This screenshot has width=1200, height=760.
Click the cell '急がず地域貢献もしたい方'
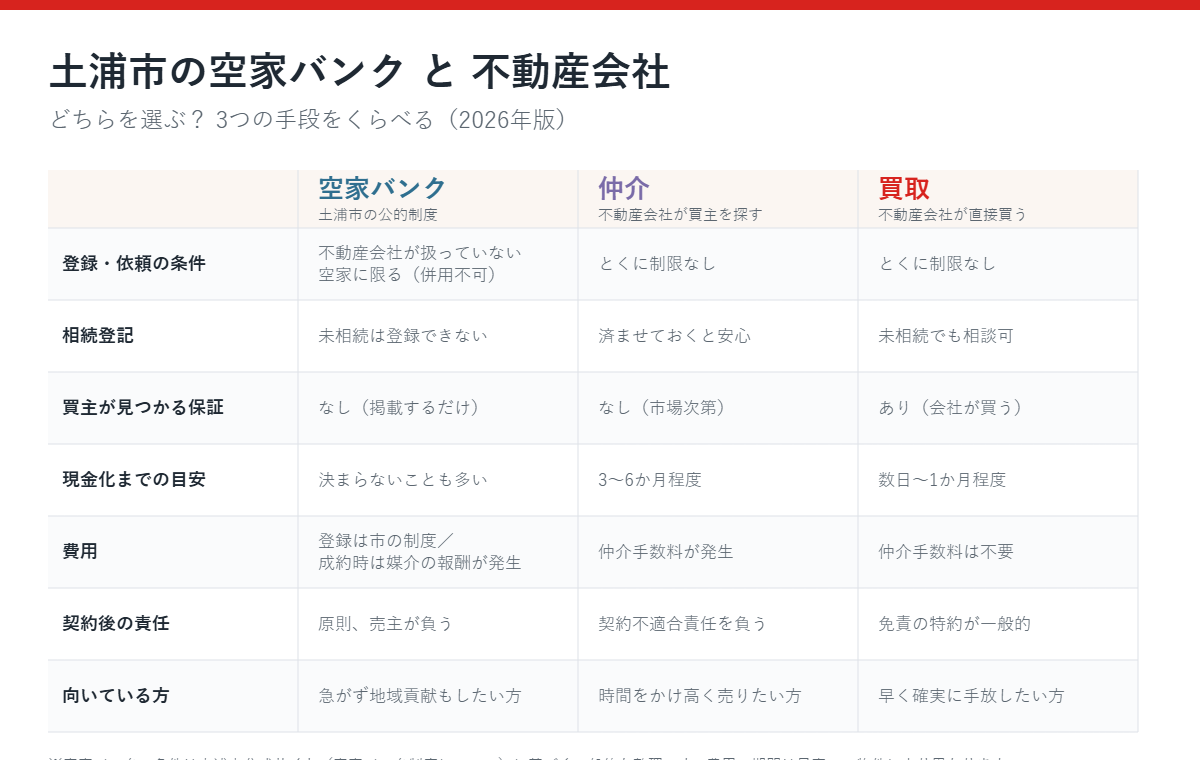pyautogui.click(x=420, y=696)
